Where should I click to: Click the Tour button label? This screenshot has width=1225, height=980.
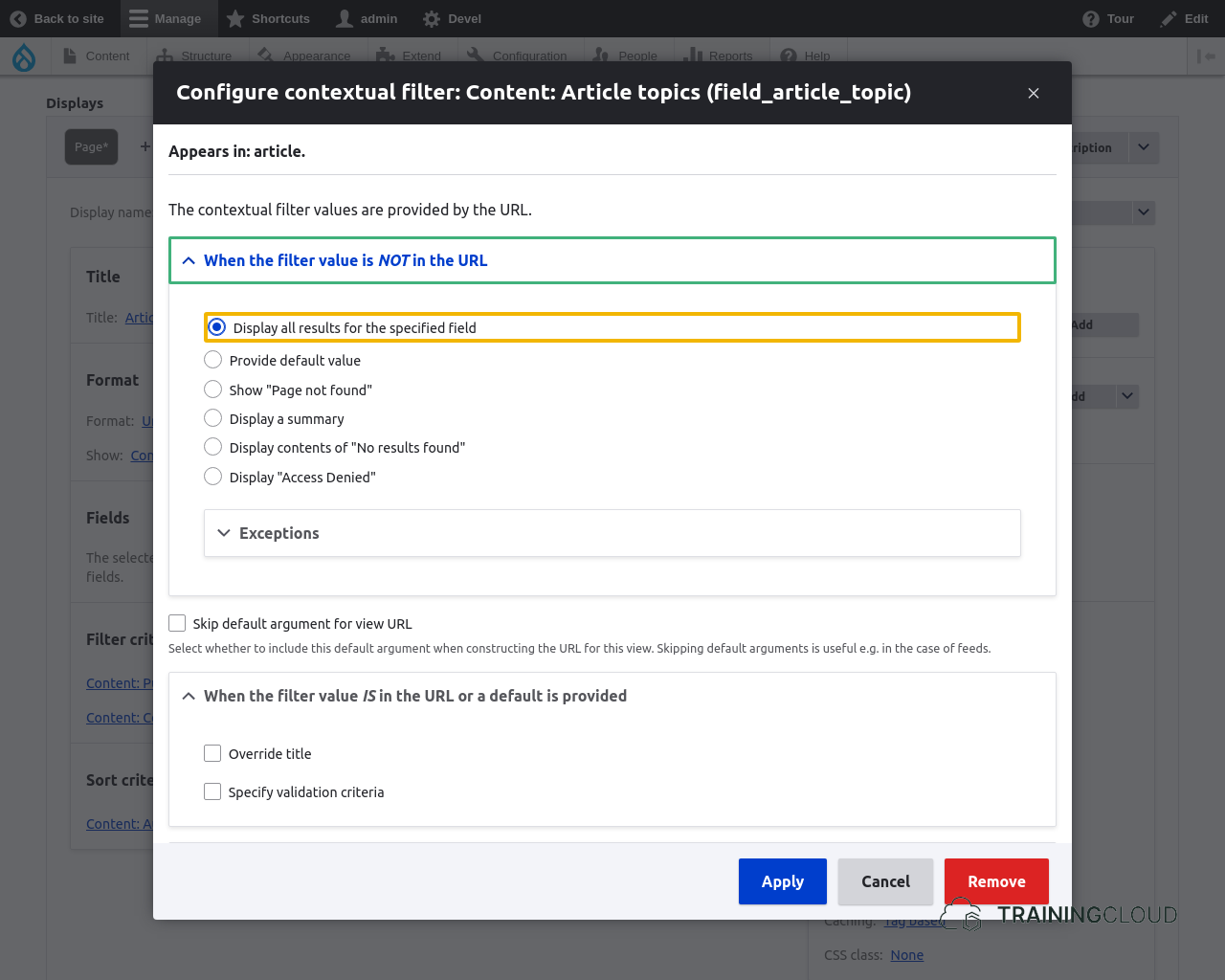pyautogui.click(x=1120, y=18)
